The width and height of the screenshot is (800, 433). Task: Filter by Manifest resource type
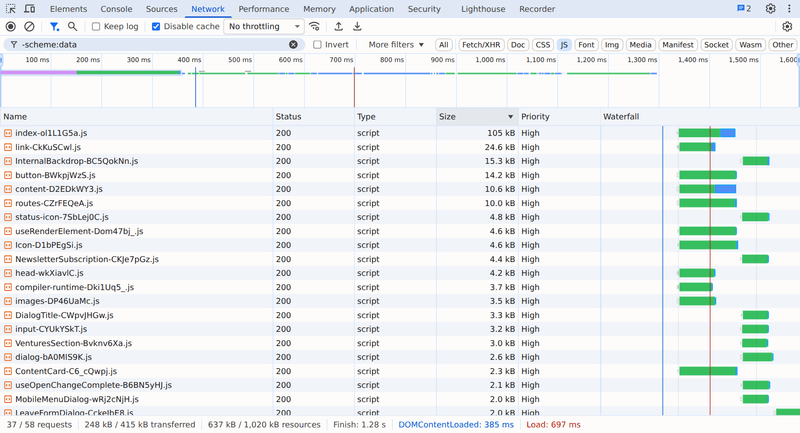[678, 45]
